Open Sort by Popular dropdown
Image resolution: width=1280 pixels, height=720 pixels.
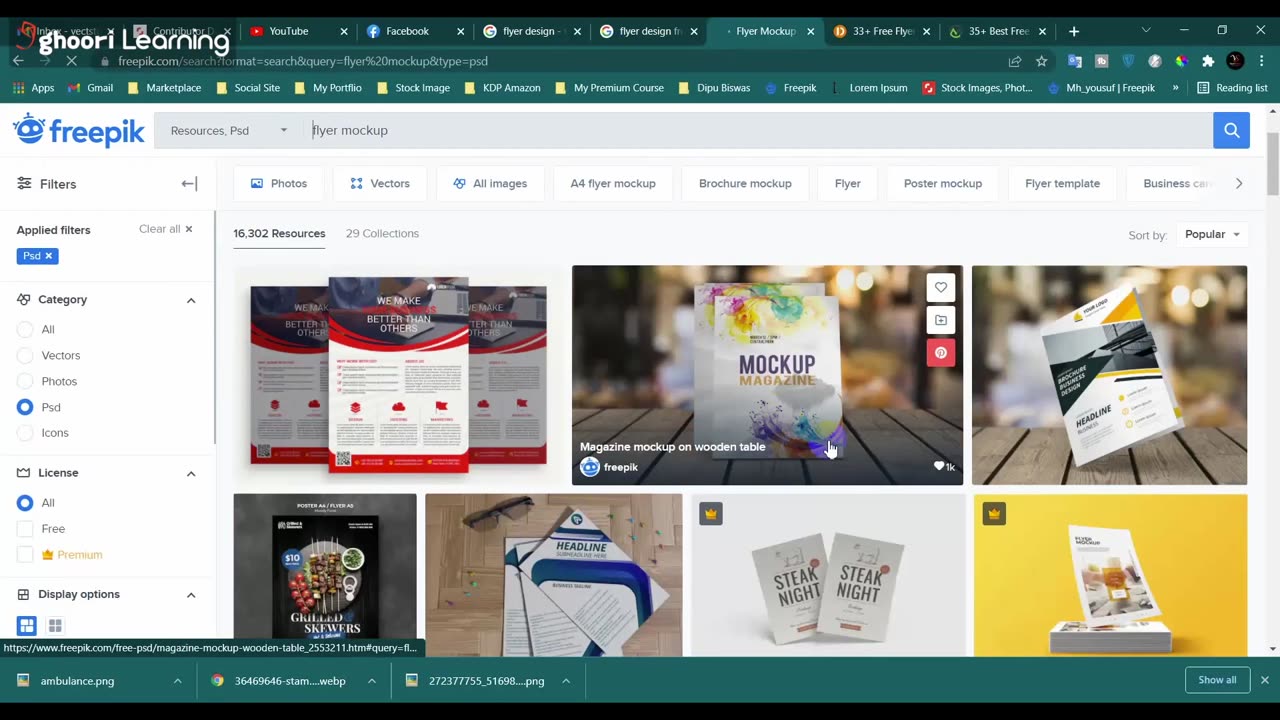(1212, 234)
